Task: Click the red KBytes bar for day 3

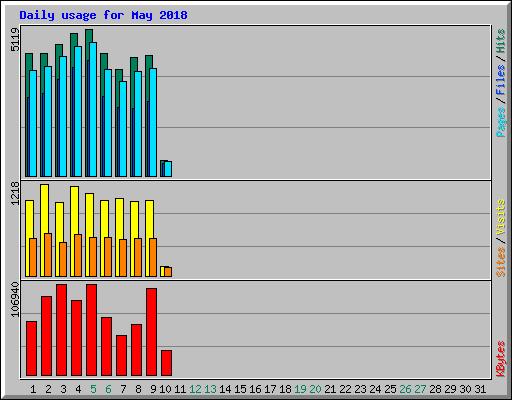Action: click(61, 330)
